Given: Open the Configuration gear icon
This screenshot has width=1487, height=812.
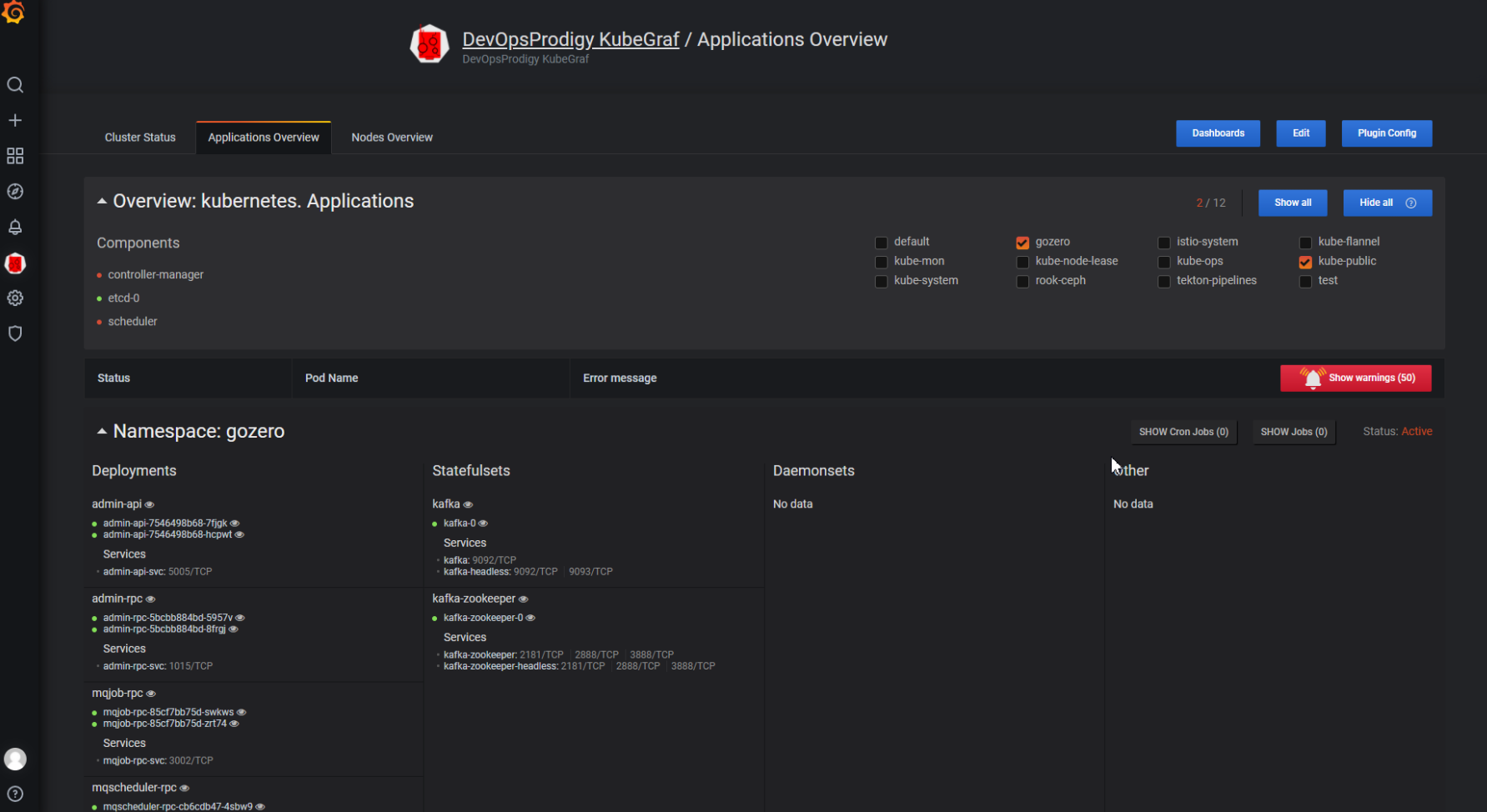Looking at the screenshot, I should coord(15,298).
